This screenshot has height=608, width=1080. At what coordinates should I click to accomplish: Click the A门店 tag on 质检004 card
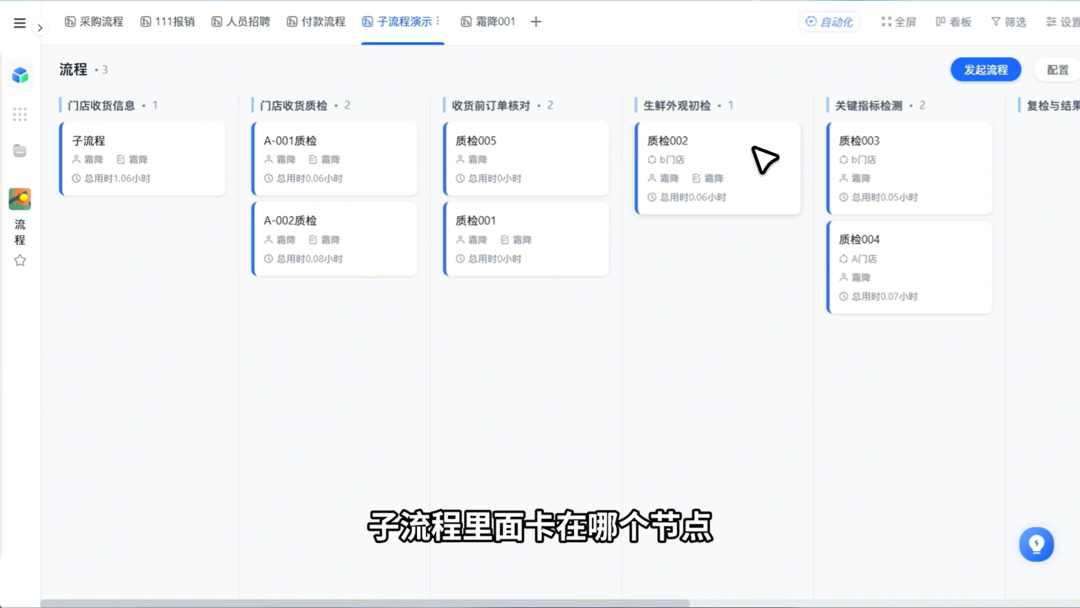pyautogui.click(x=858, y=259)
